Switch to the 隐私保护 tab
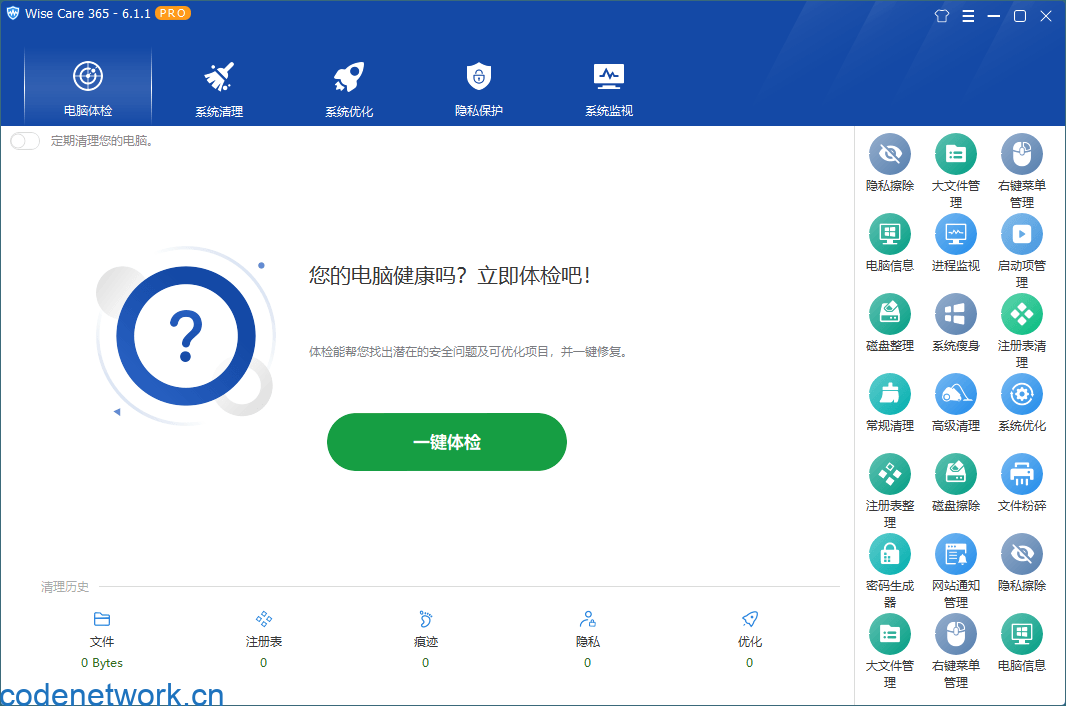This screenshot has height=706, width=1066. tap(478, 86)
